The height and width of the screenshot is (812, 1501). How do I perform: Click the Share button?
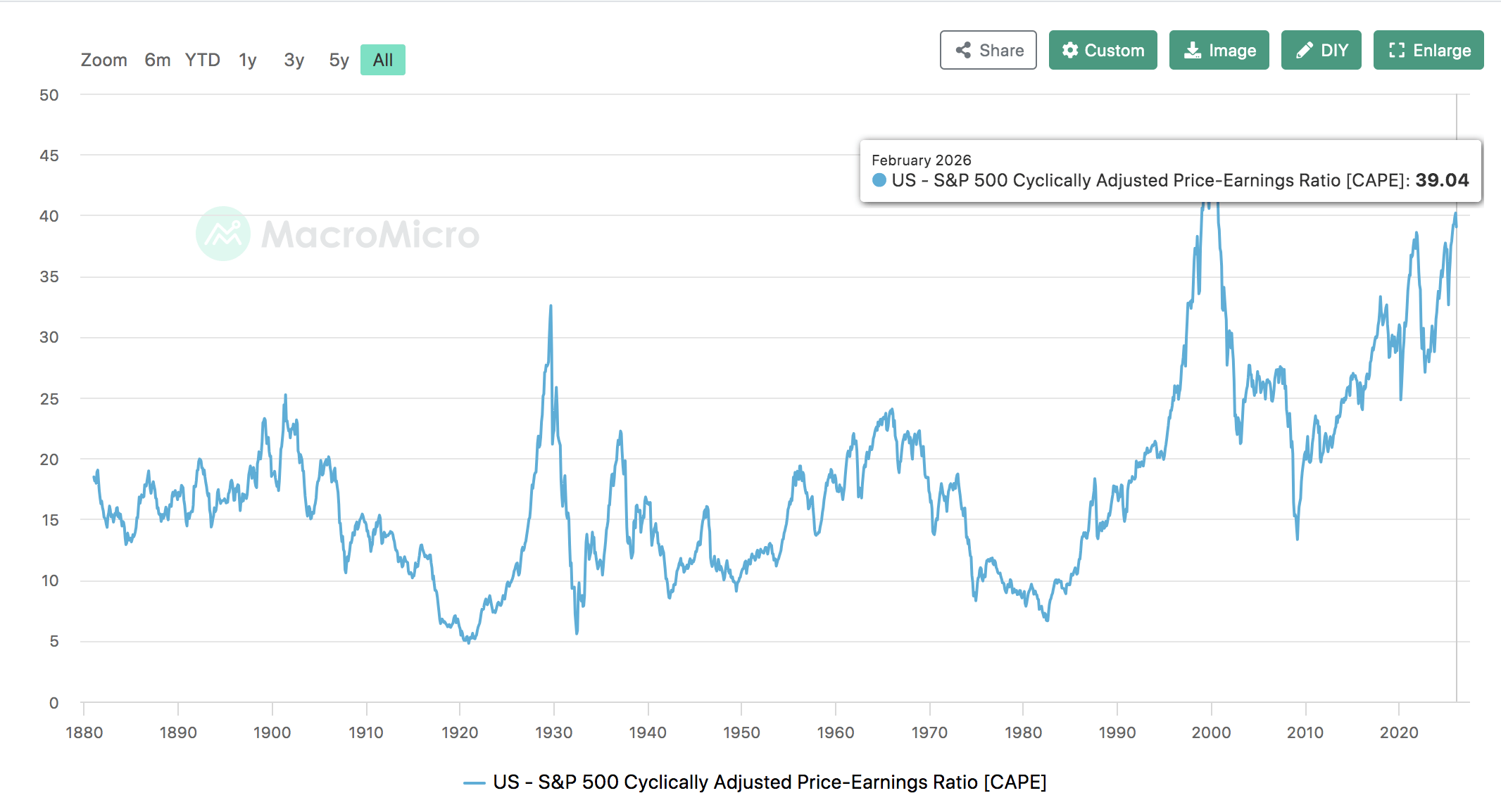[x=988, y=50]
